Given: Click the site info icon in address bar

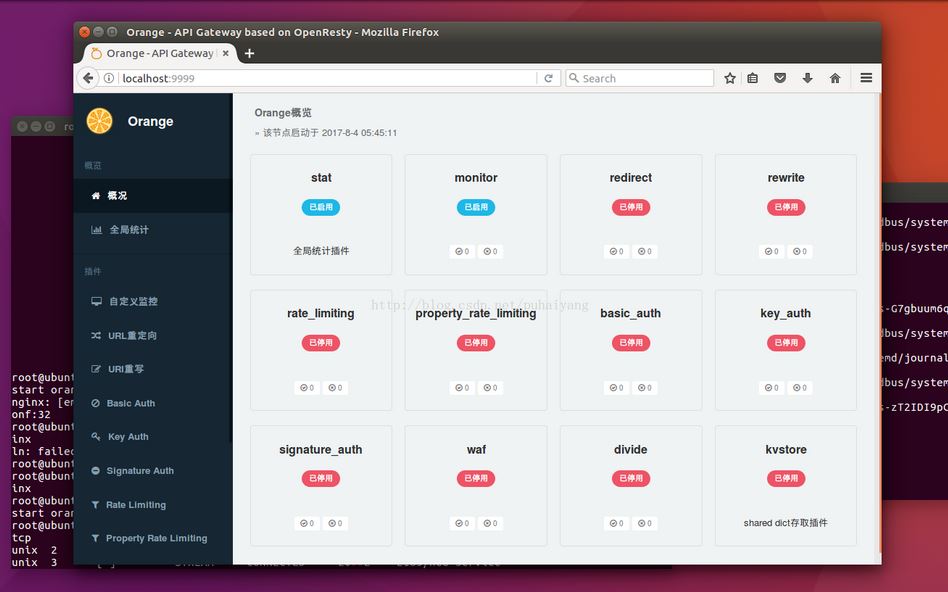Looking at the screenshot, I should [x=109, y=78].
